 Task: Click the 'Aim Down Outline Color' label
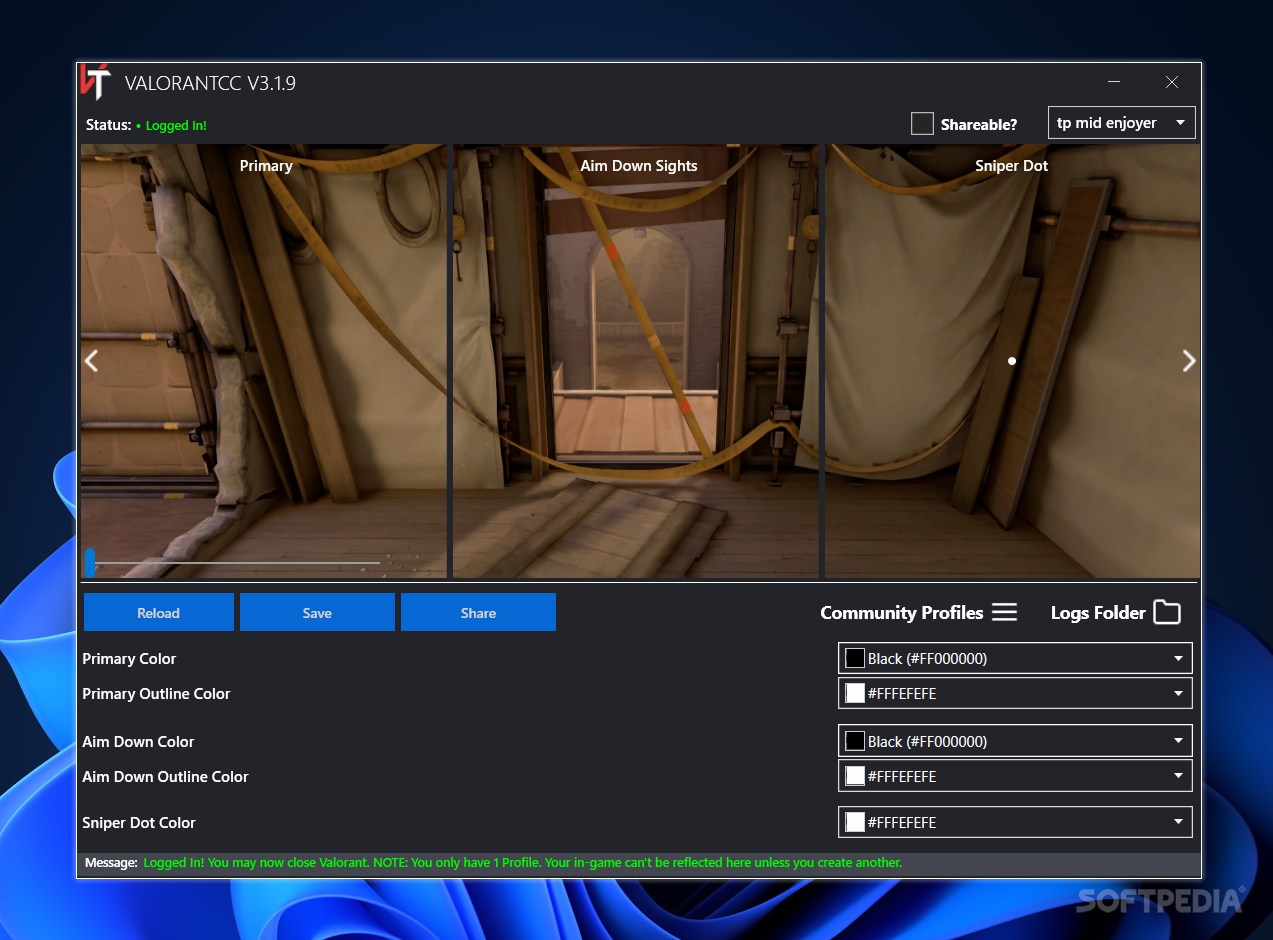point(165,777)
